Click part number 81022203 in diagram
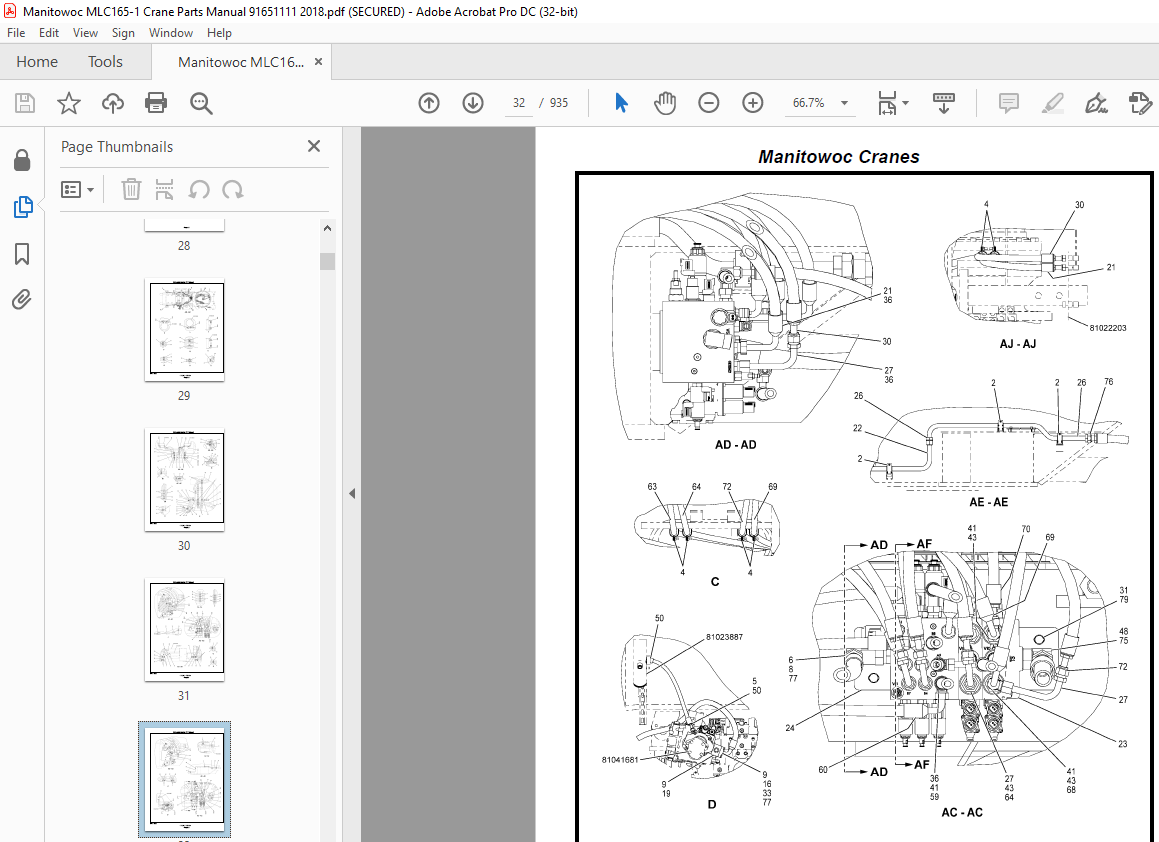The image size is (1159, 842). click(1107, 328)
